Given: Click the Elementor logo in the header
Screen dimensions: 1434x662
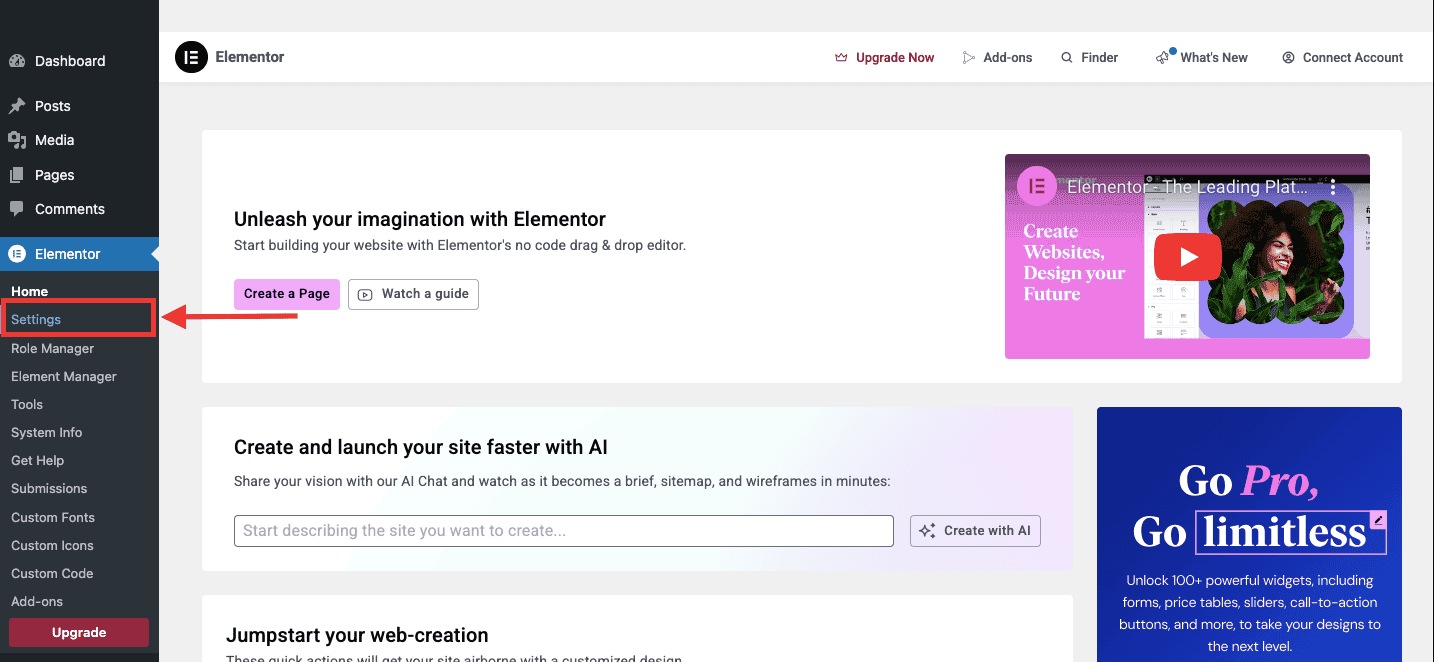Looking at the screenshot, I should point(191,57).
